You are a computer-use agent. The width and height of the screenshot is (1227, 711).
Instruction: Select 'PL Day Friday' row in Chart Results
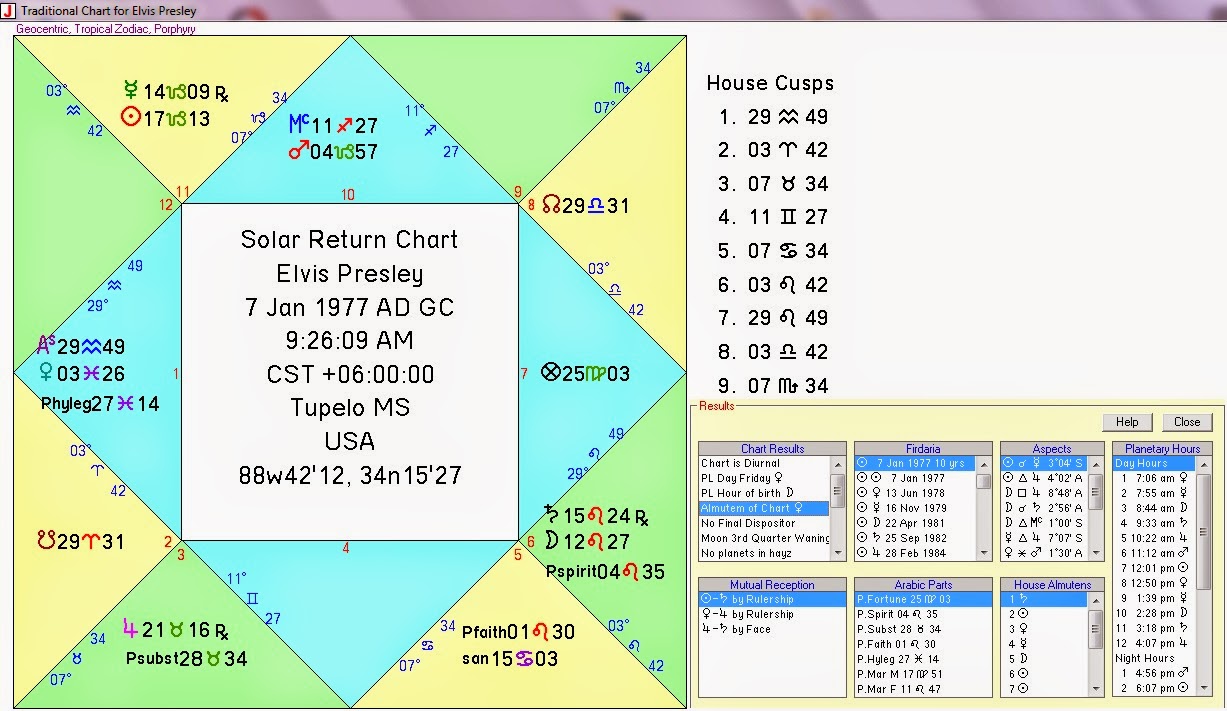(x=764, y=479)
